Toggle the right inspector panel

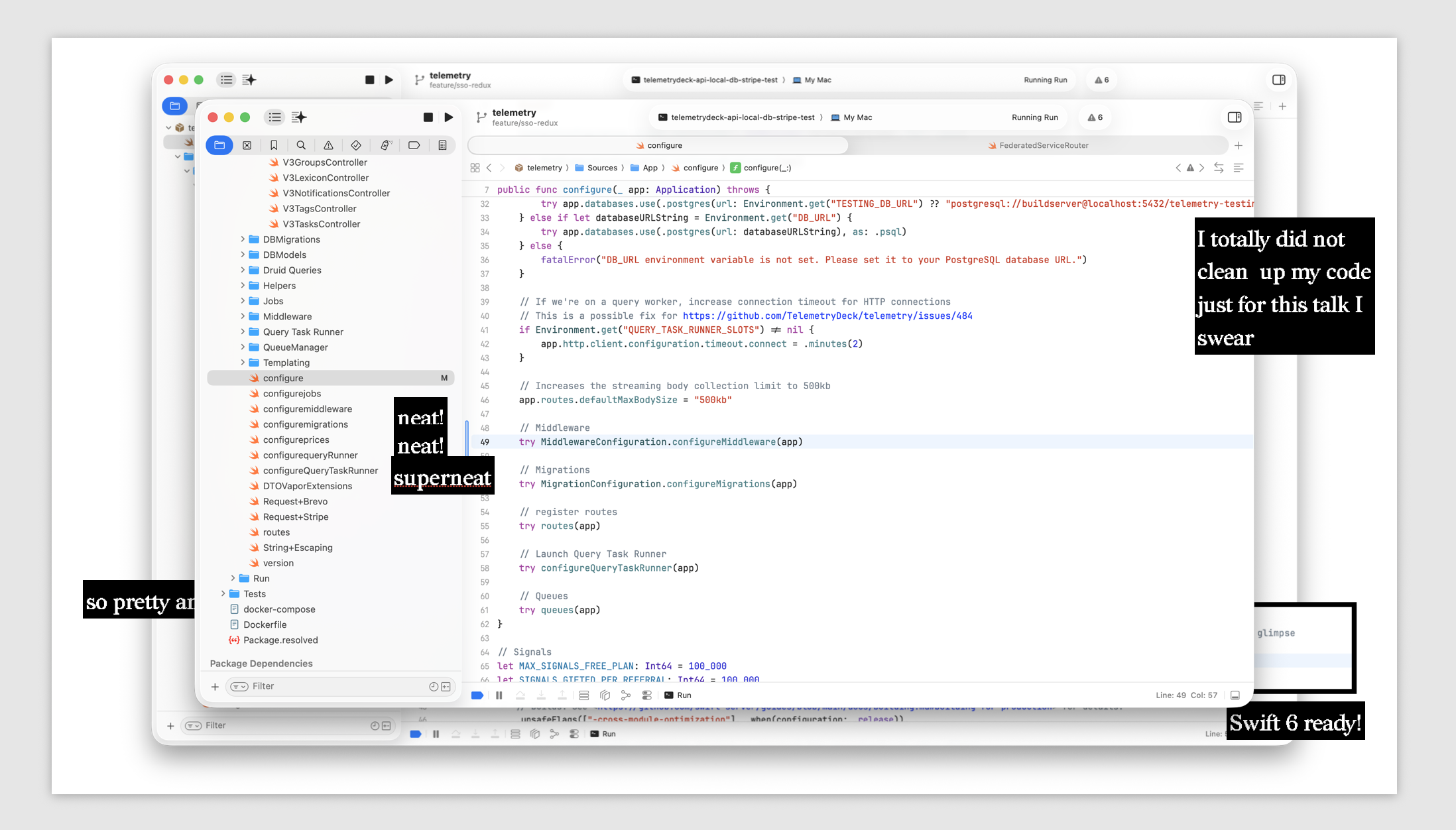tap(1234, 117)
